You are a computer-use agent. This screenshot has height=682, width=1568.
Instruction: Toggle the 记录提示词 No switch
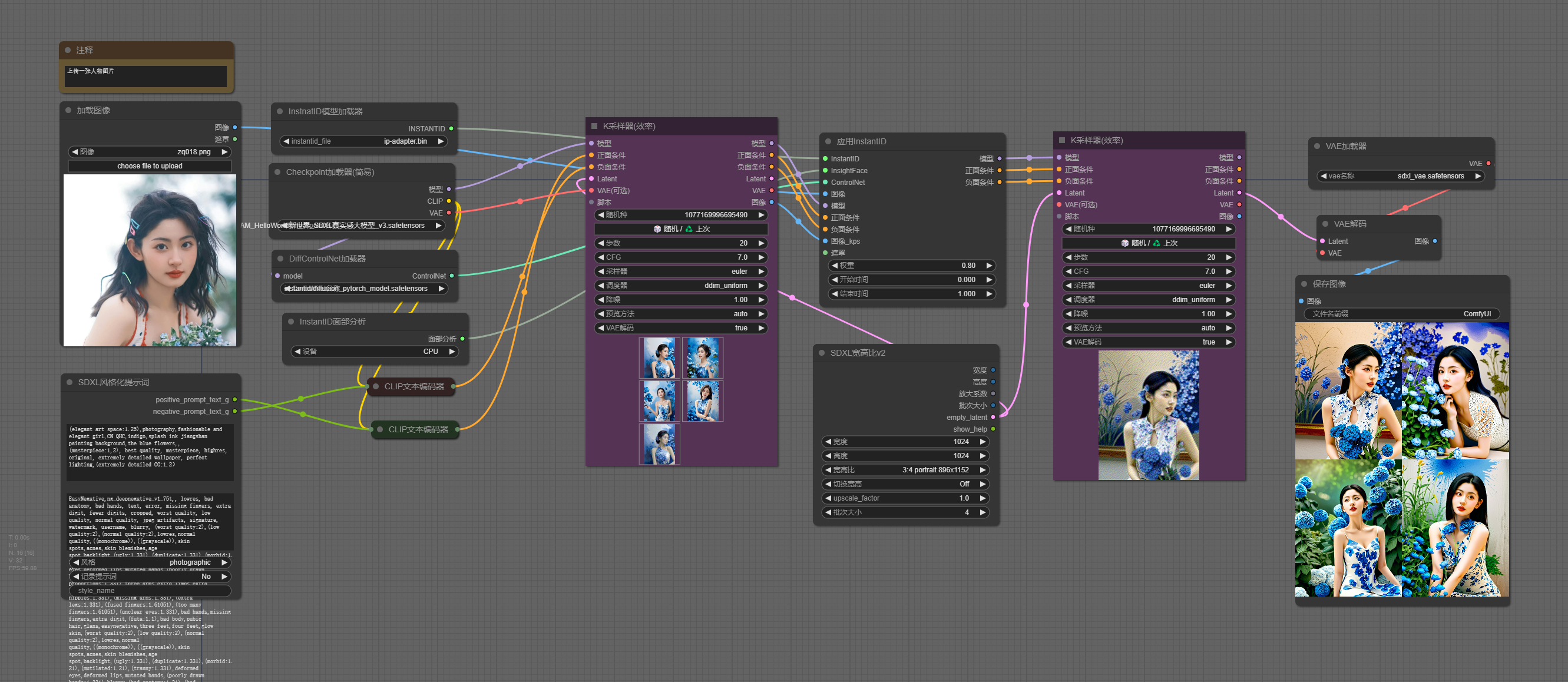coord(150,576)
